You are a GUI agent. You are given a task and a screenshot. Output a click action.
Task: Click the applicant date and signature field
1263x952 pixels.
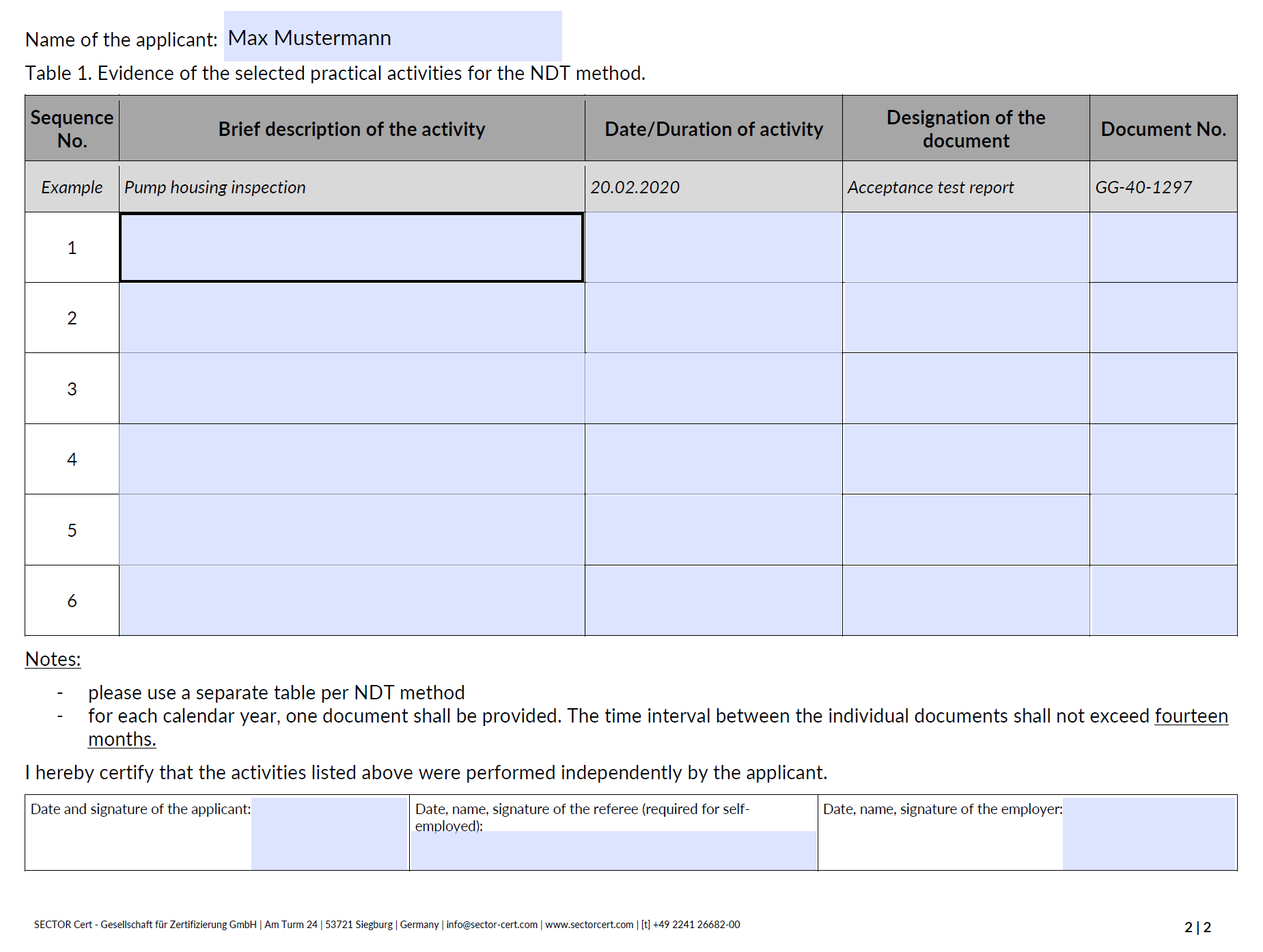(329, 833)
